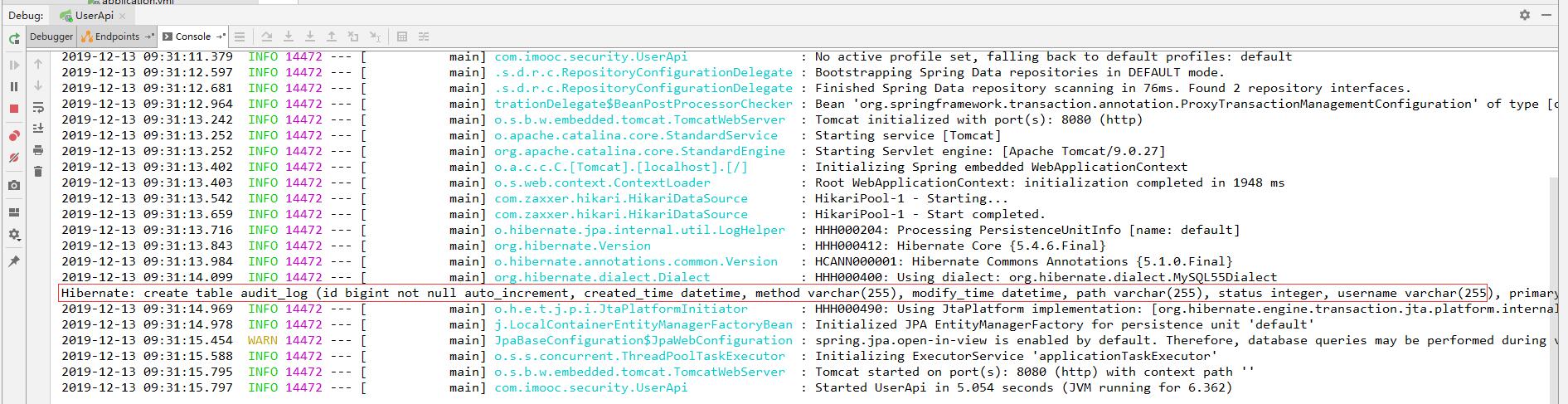Image resolution: width=1568 pixels, height=404 pixels.
Task: Click 'HikariPool-1 - Start completed.' message
Action: tap(930, 214)
